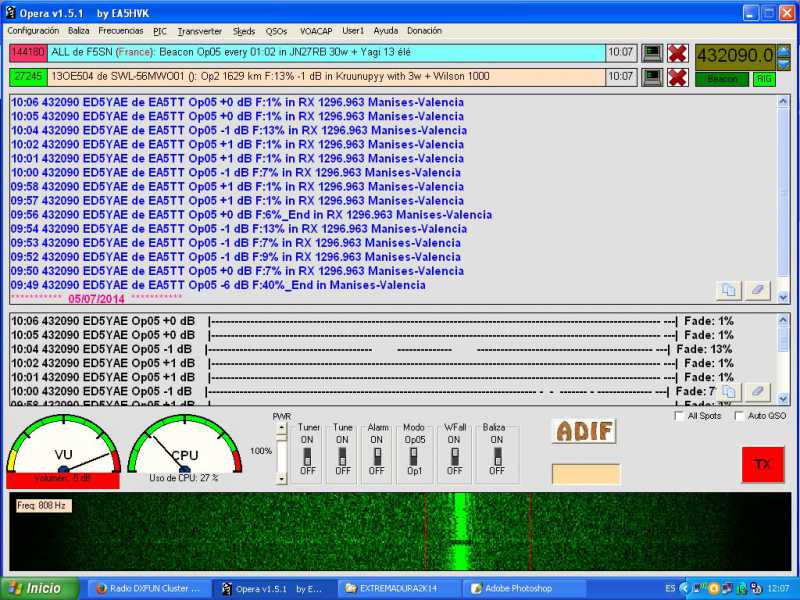The image size is (800, 600).
Task: Click the beige field below the ADIF button
Action: click(x=586, y=473)
